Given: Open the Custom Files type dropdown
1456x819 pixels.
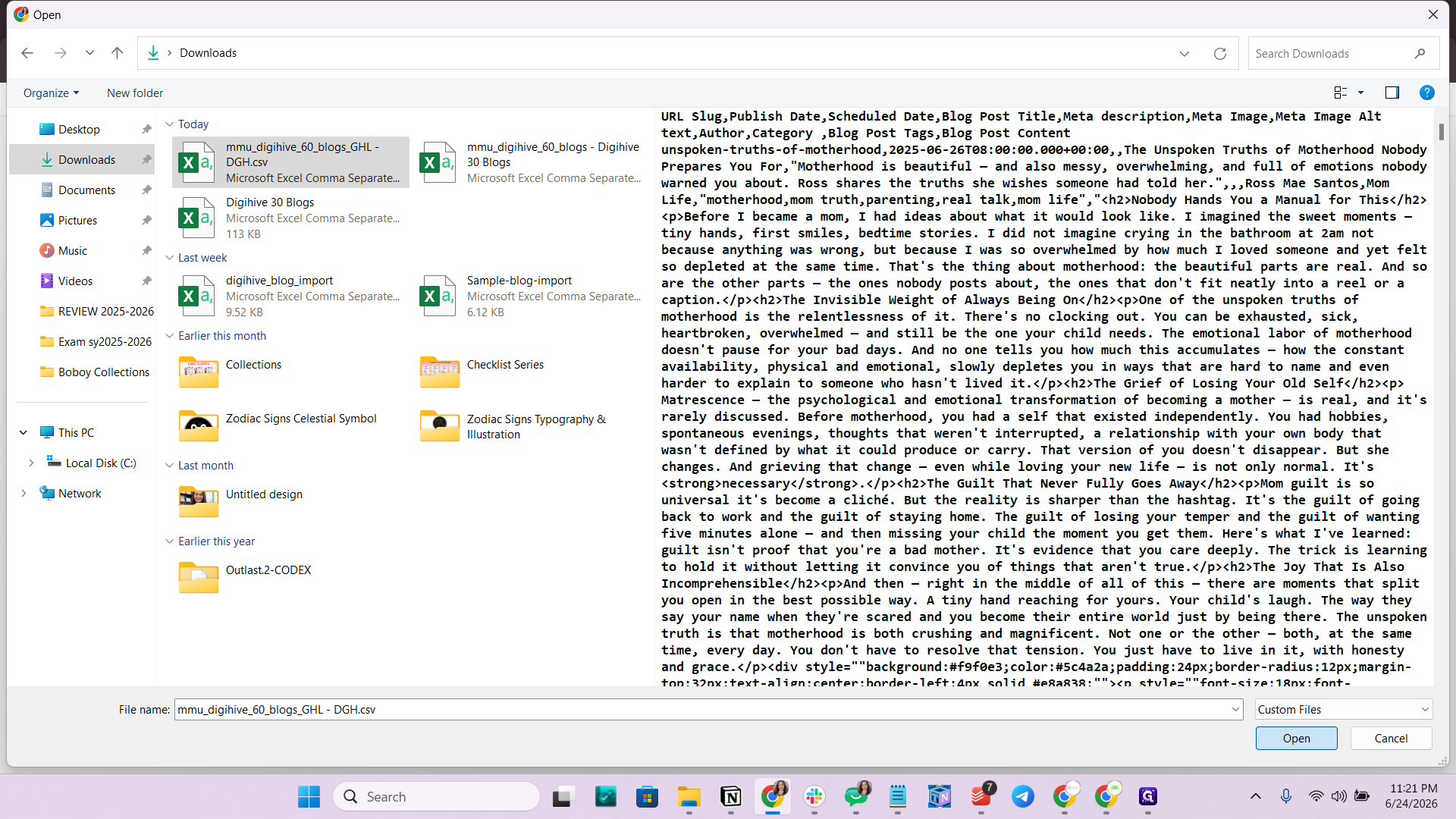Looking at the screenshot, I should point(1343,710).
